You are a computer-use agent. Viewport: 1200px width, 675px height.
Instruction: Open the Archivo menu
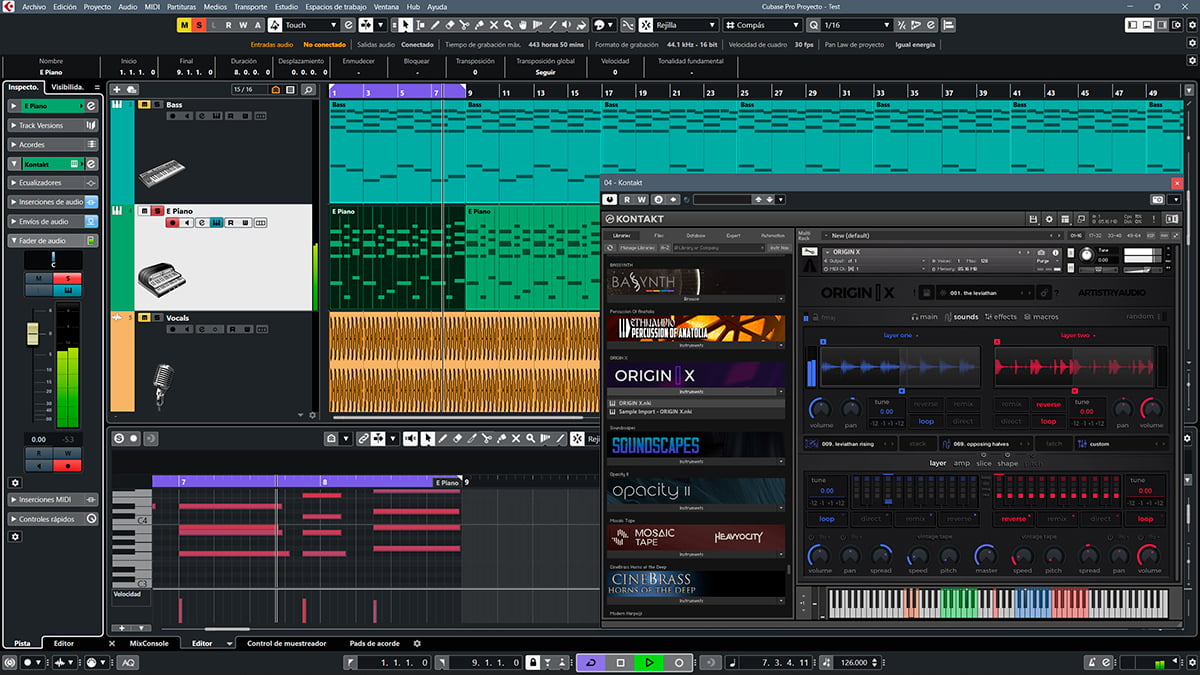click(x=33, y=6)
